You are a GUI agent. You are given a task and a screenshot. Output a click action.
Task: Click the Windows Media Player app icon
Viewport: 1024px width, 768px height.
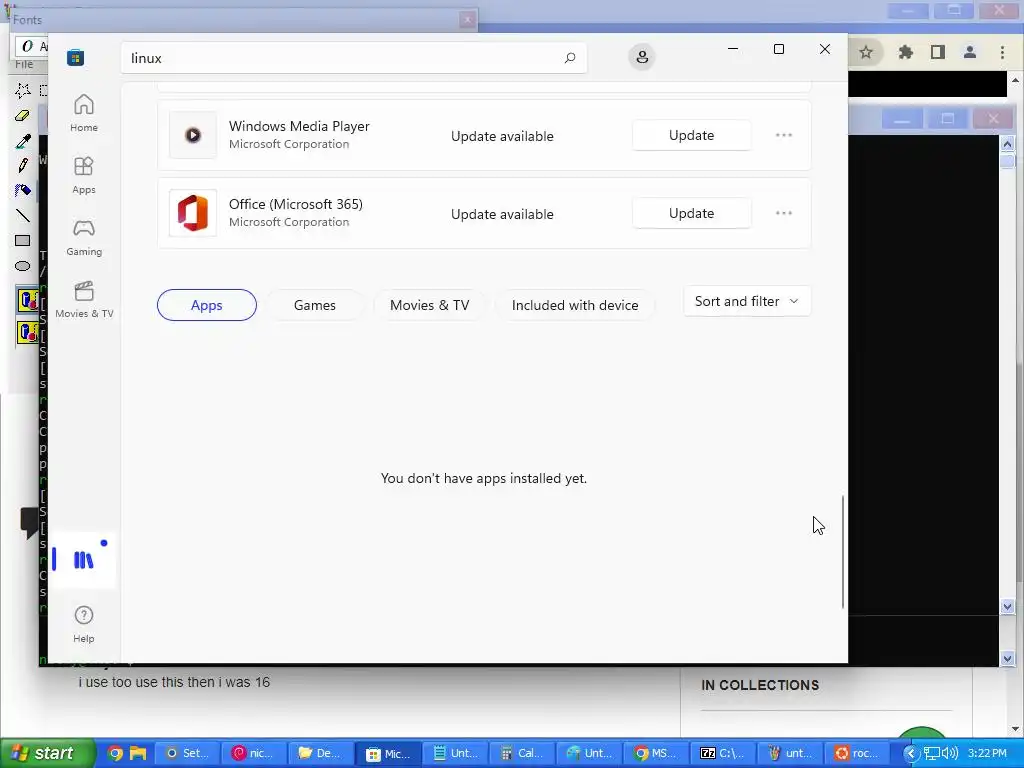pyautogui.click(x=193, y=135)
